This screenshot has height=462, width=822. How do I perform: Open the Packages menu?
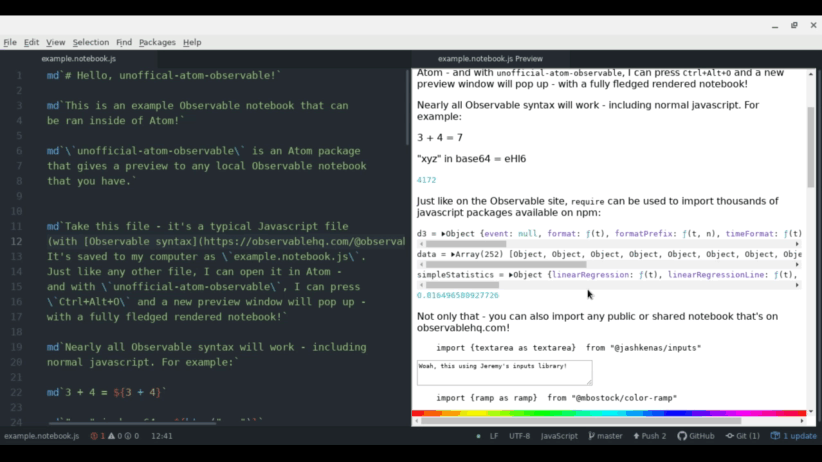pyautogui.click(x=157, y=42)
